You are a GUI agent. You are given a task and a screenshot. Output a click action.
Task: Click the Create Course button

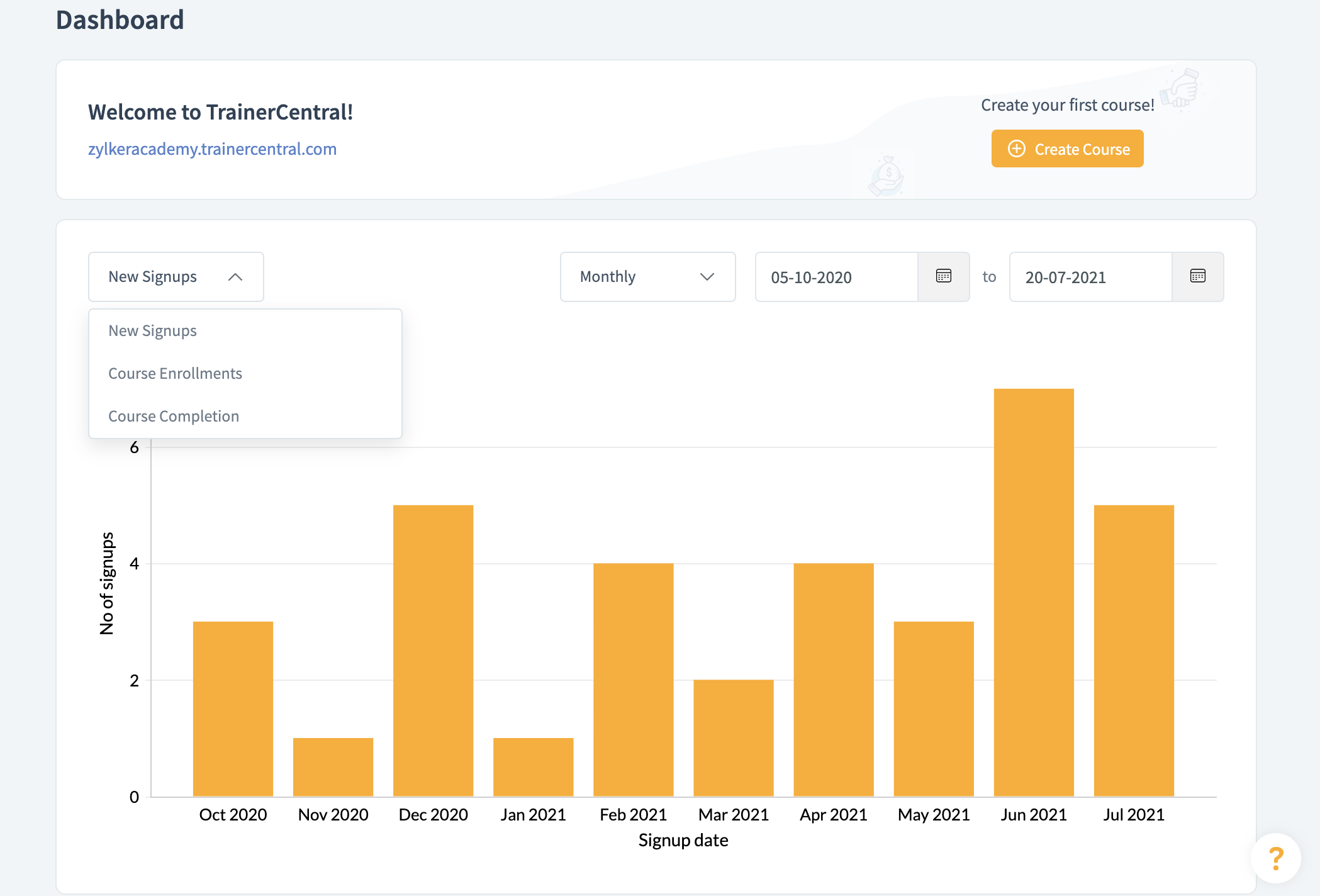(1067, 148)
